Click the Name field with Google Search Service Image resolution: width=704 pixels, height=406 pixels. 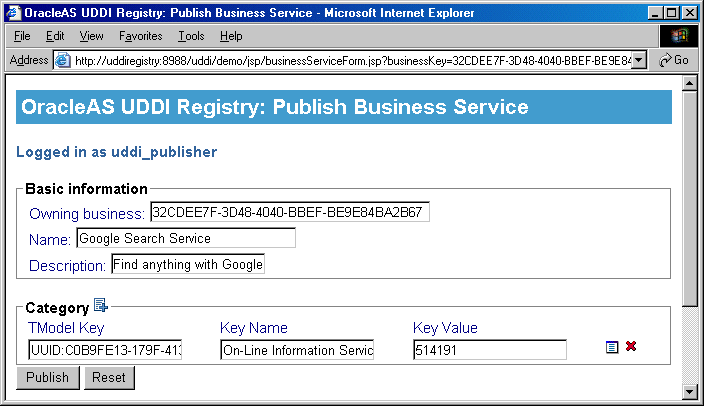point(186,238)
